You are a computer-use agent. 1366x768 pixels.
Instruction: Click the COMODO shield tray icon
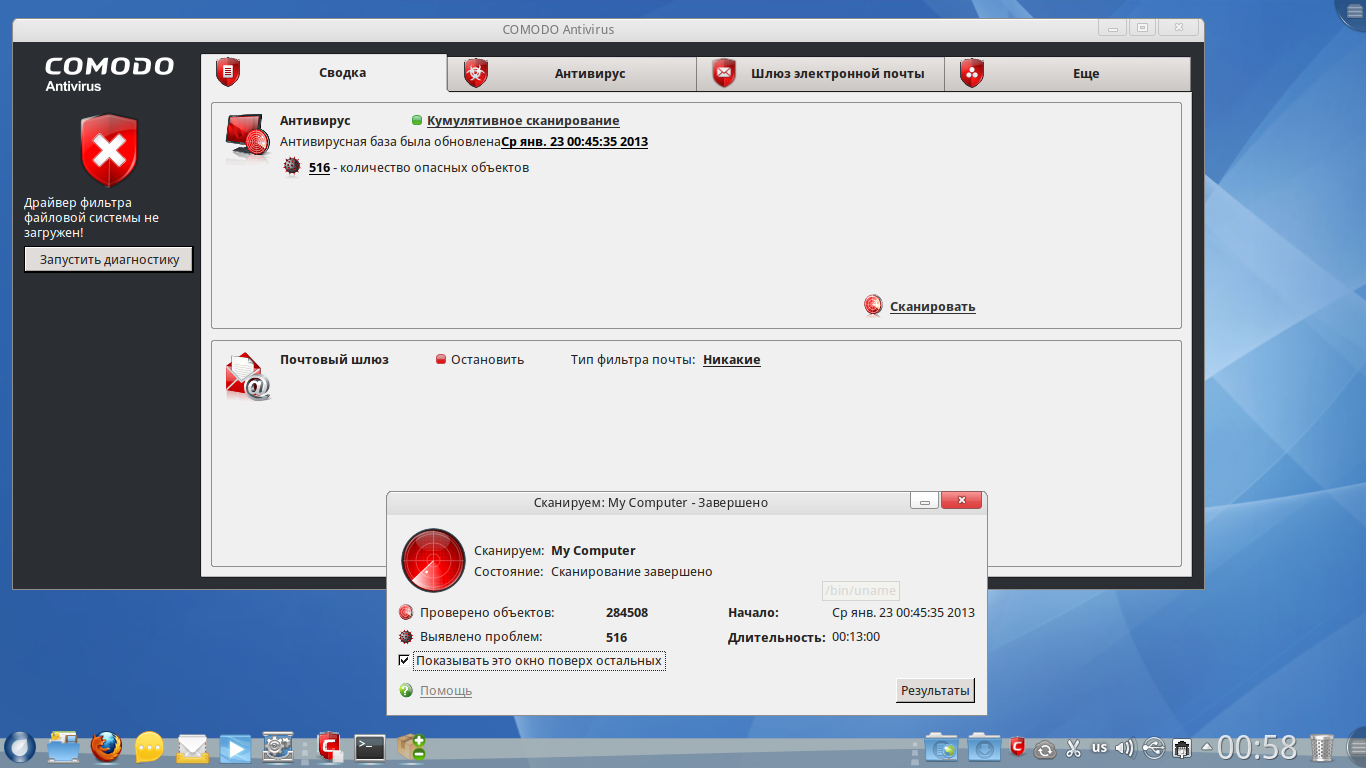click(x=1018, y=747)
